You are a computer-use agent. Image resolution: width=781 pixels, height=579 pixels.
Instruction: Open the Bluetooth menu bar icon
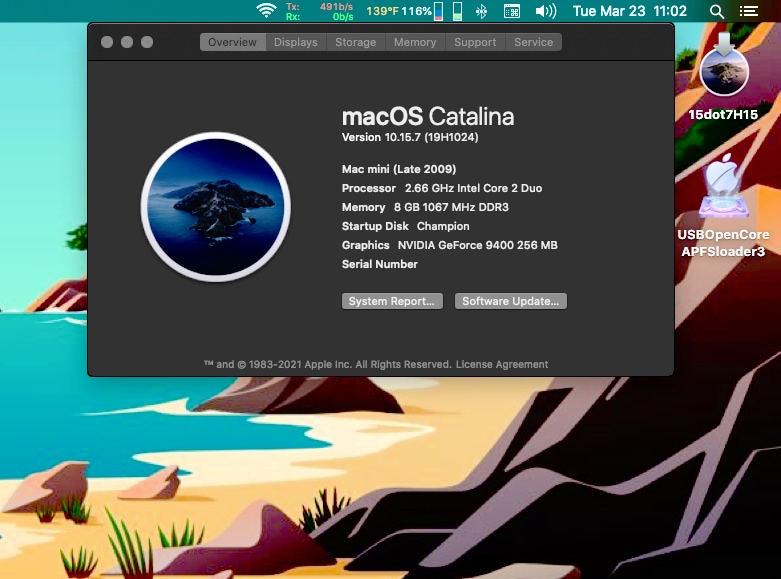481,11
